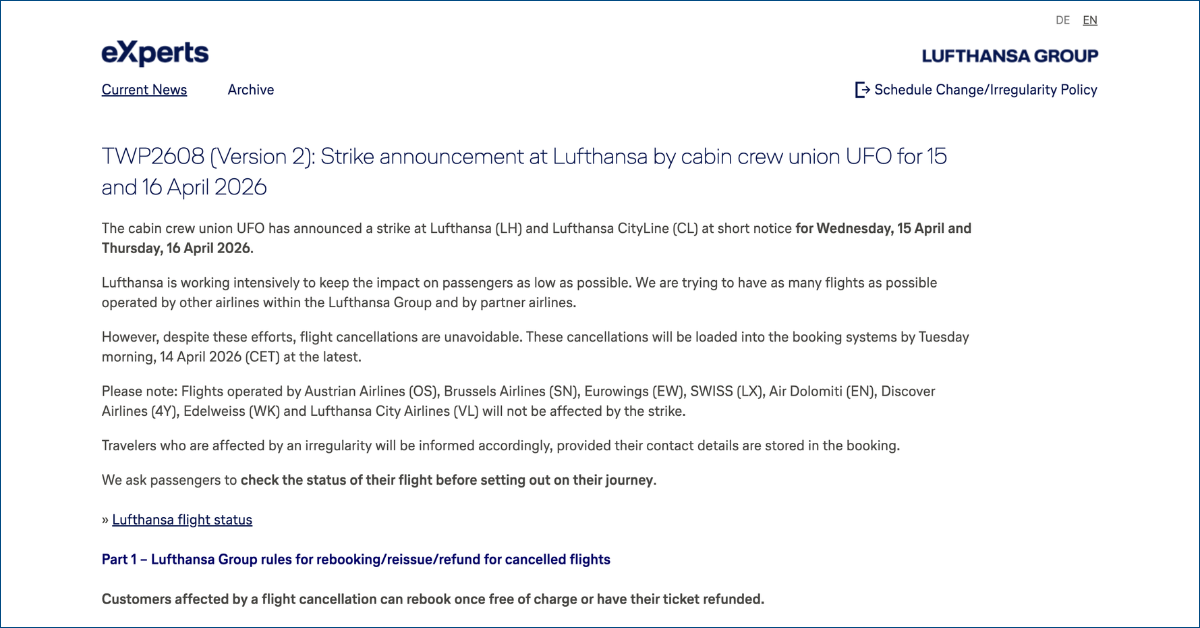
Task: Go to the Archive tab
Action: coord(250,90)
